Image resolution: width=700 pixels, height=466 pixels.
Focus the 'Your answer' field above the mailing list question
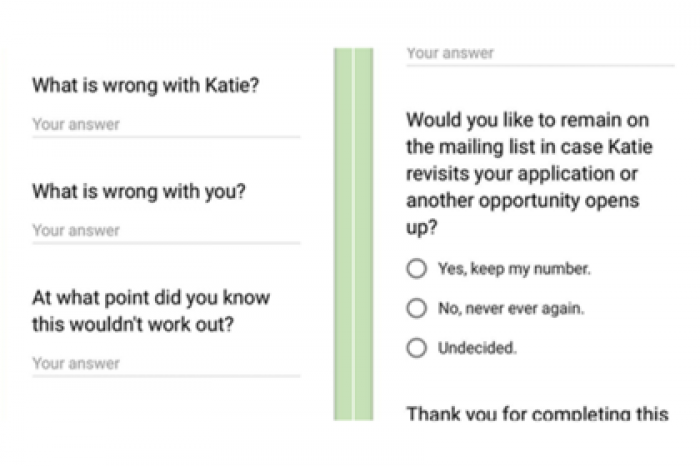[x=540, y=54]
